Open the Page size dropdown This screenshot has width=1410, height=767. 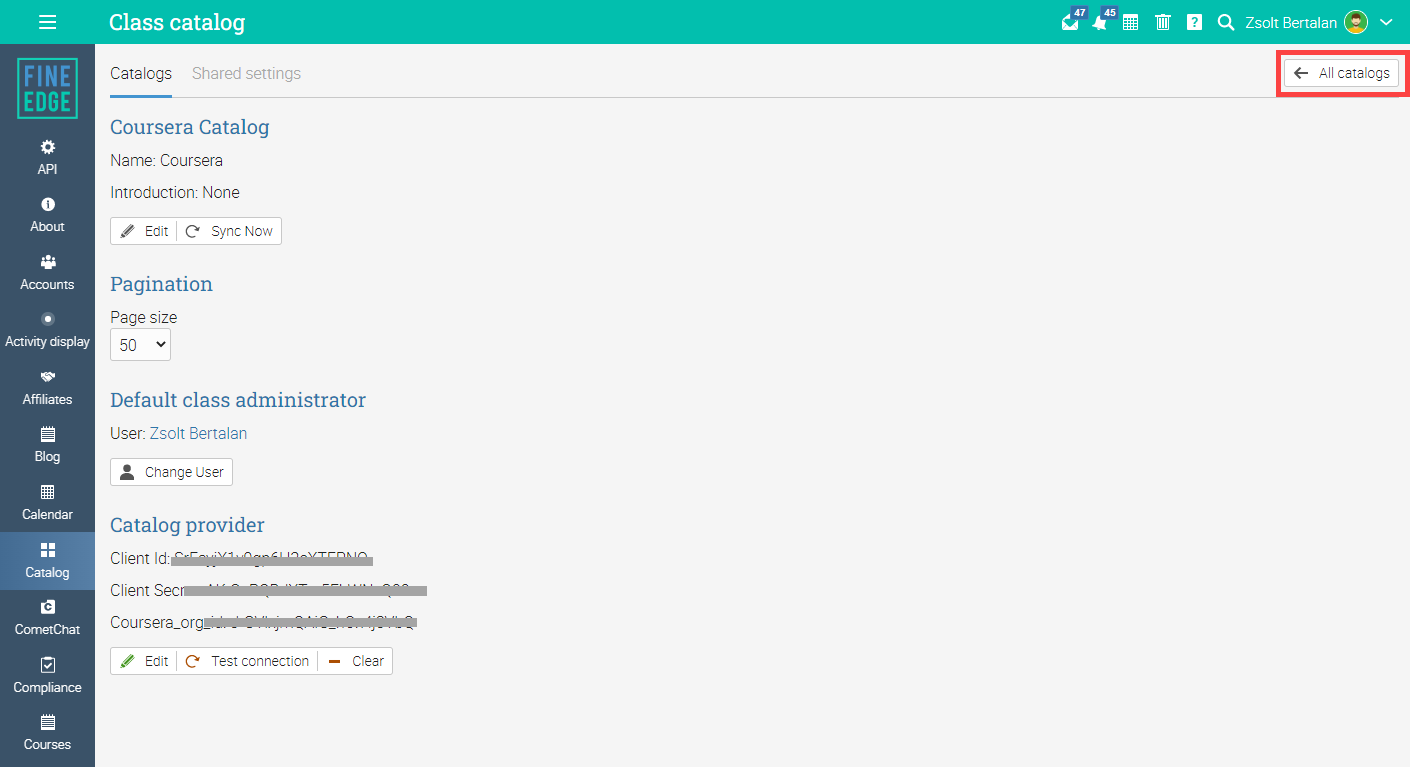point(140,345)
